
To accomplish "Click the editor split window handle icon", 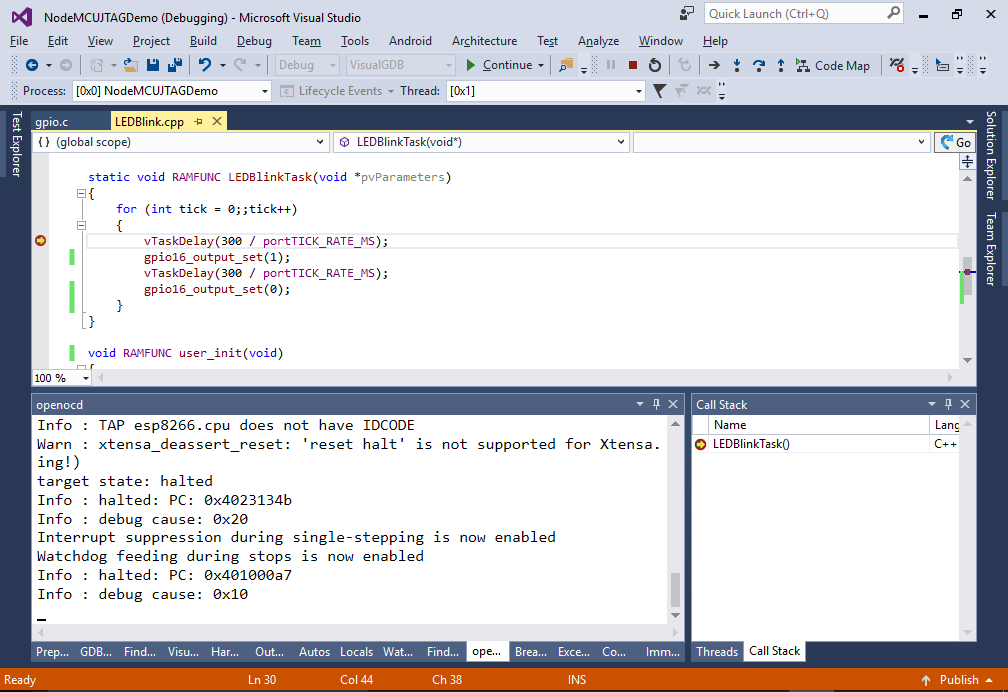I will tap(968, 161).
